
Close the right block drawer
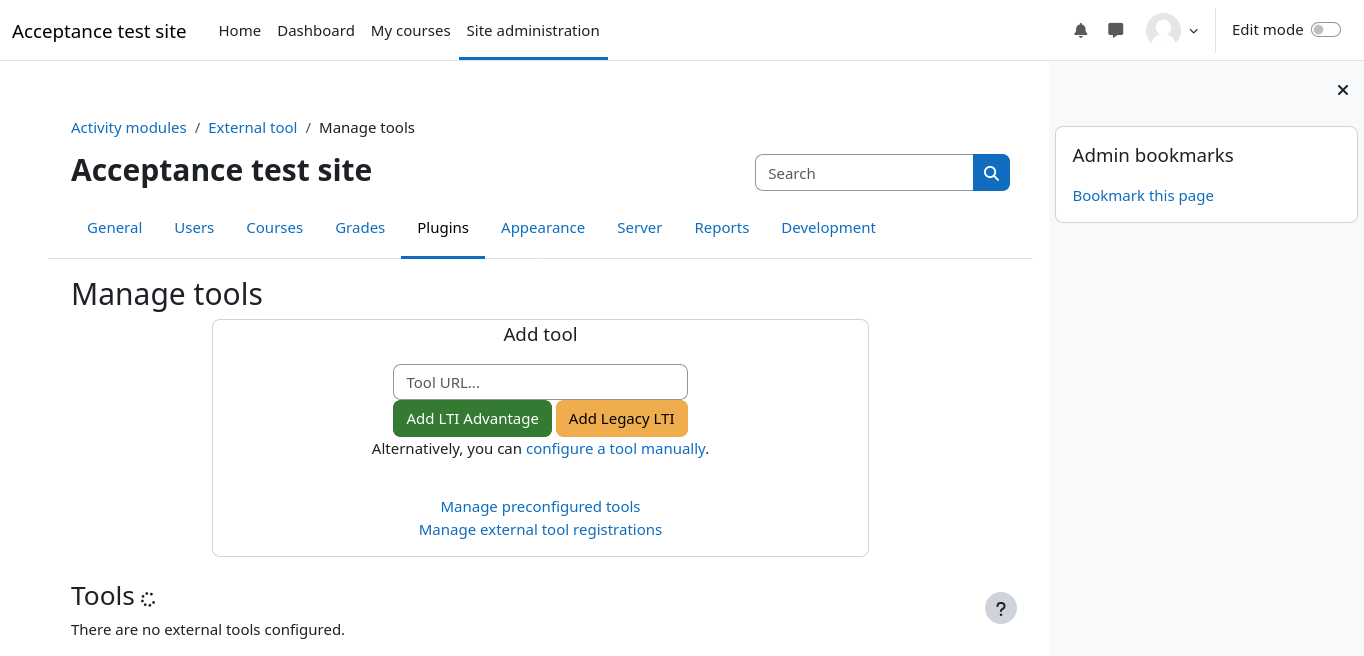pyautogui.click(x=1343, y=90)
